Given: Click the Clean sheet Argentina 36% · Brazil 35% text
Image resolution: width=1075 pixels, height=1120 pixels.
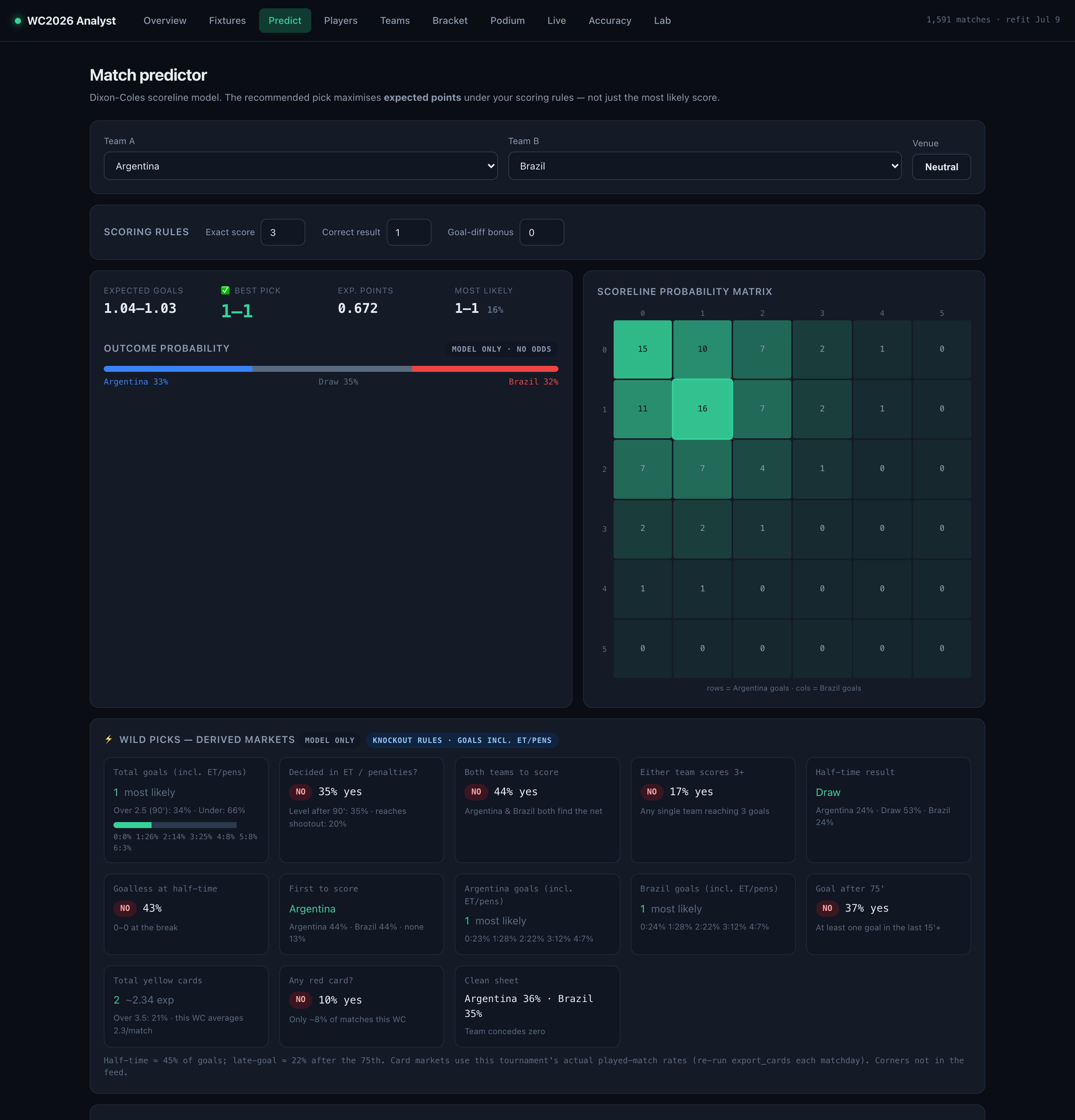Looking at the screenshot, I should tap(529, 1006).
